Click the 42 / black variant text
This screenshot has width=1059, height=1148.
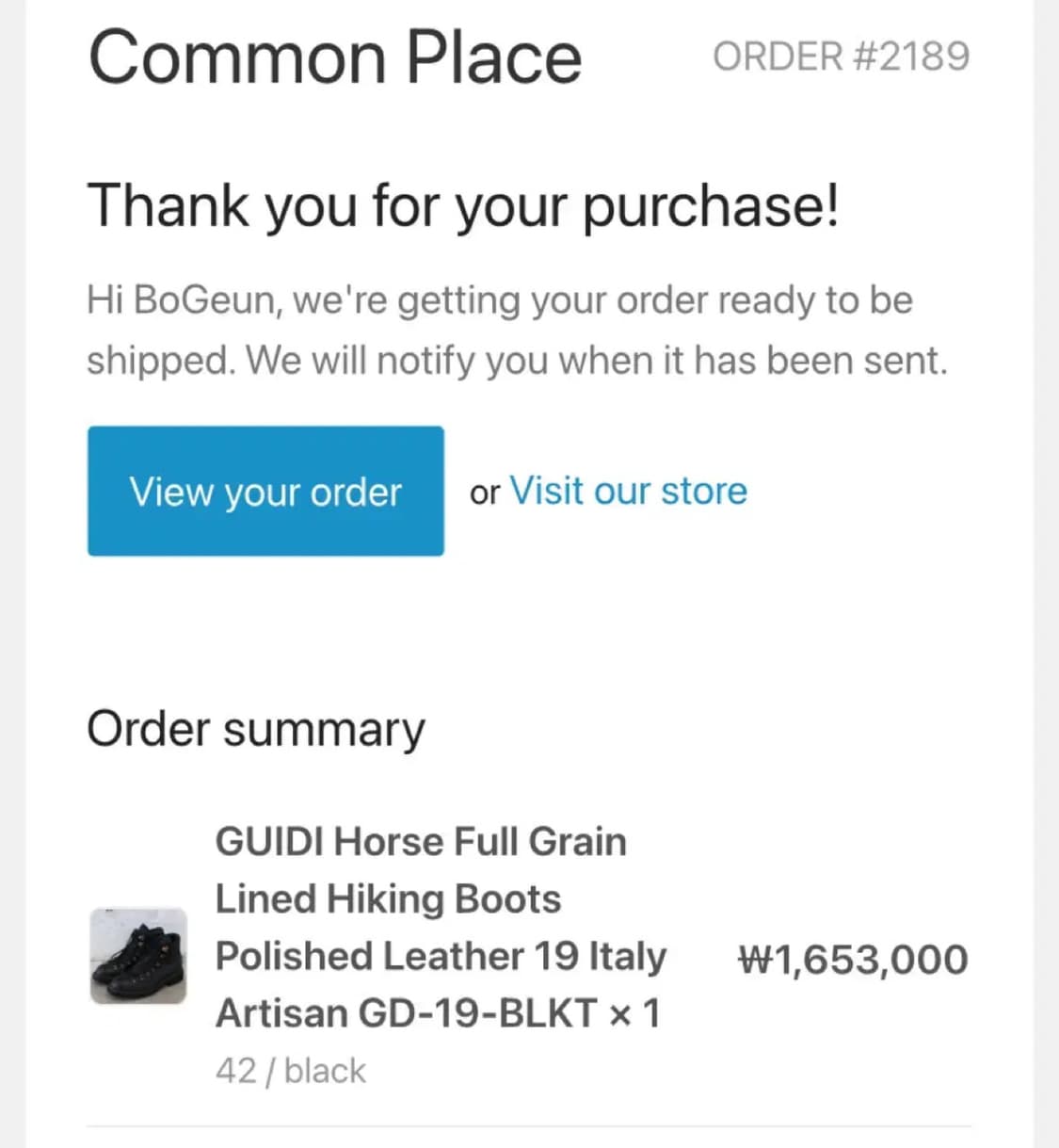click(290, 1071)
